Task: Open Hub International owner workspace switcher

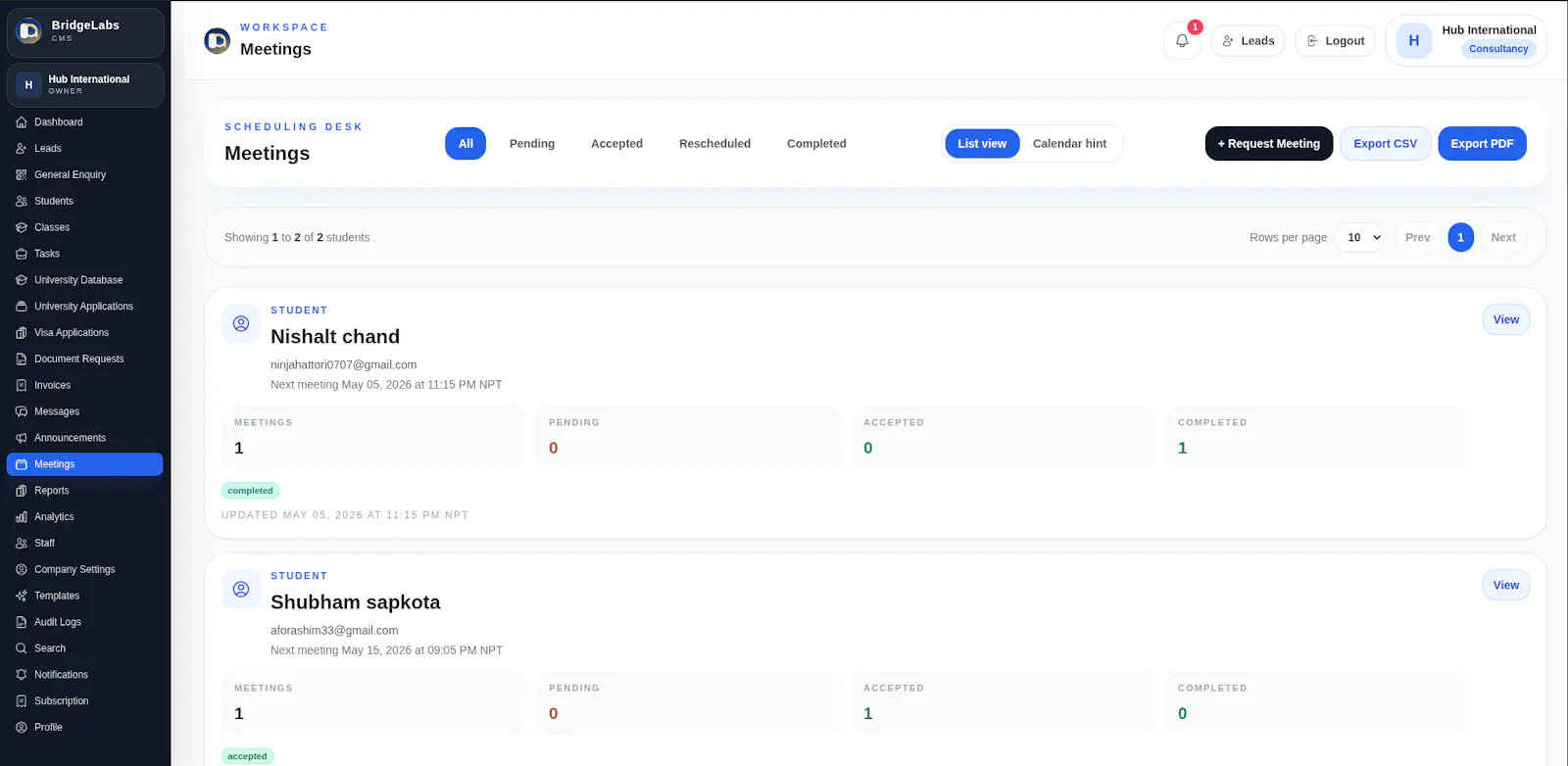Action: click(x=85, y=85)
